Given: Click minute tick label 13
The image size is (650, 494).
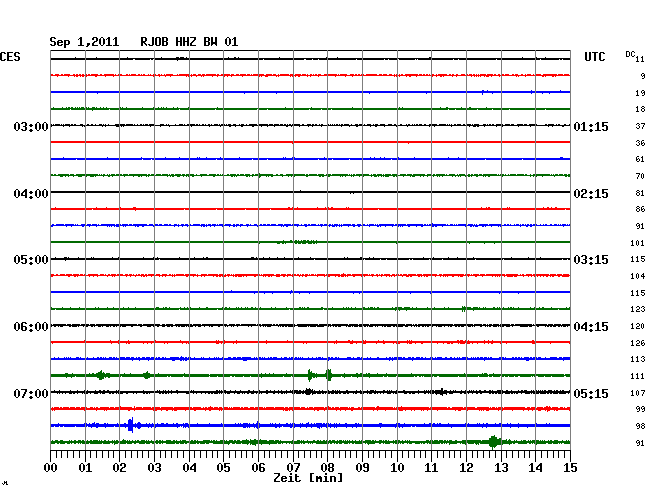Looking at the screenshot, I should tap(501, 468).
